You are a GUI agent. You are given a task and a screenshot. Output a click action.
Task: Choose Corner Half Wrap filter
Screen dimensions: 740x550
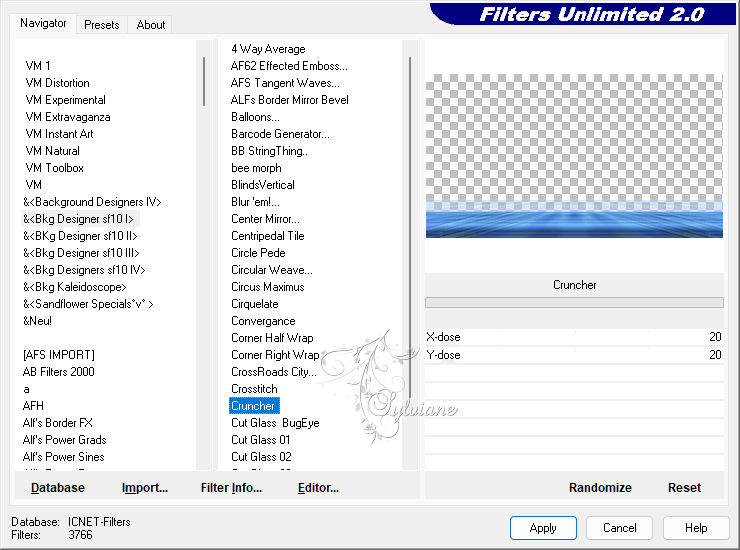272,338
